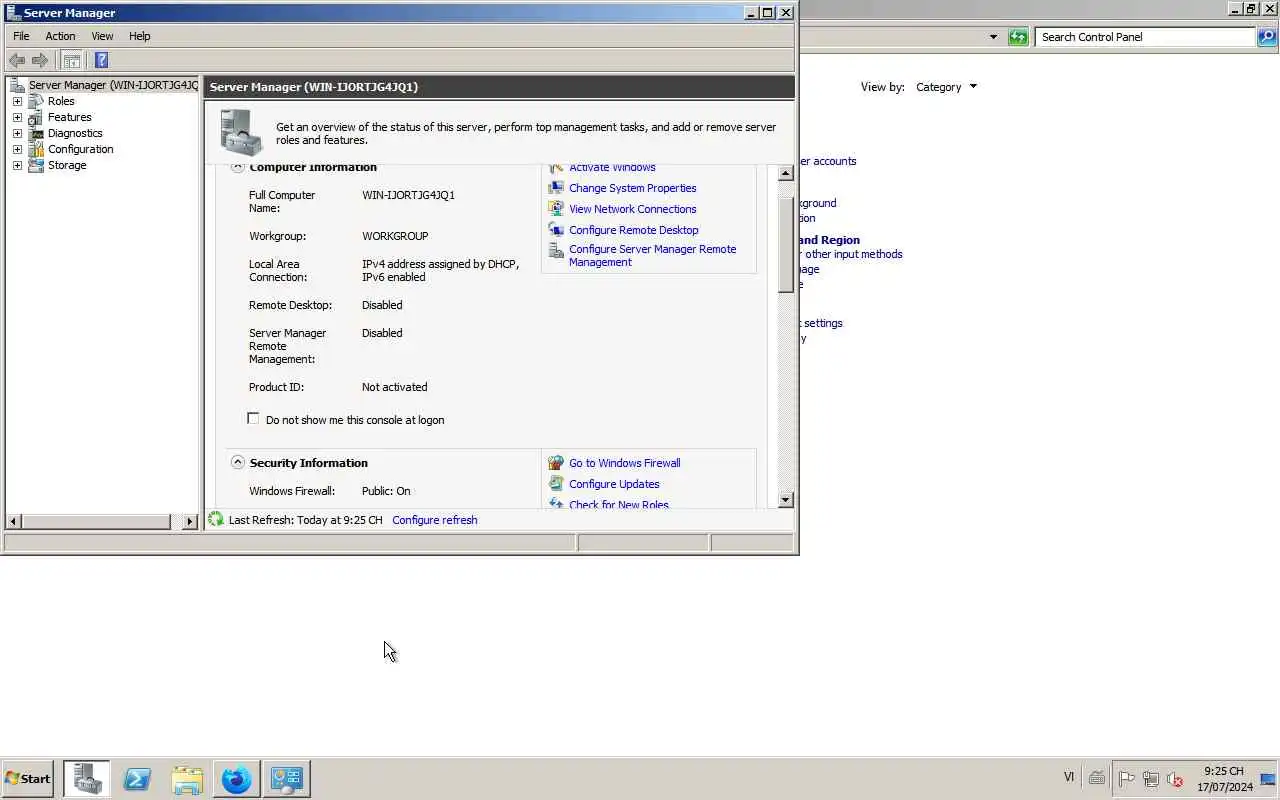Image resolution: width=1280 pixels, height=800 pixels.
Task: Click the VI language indicator on taskbar
Action: (1068, 777)
